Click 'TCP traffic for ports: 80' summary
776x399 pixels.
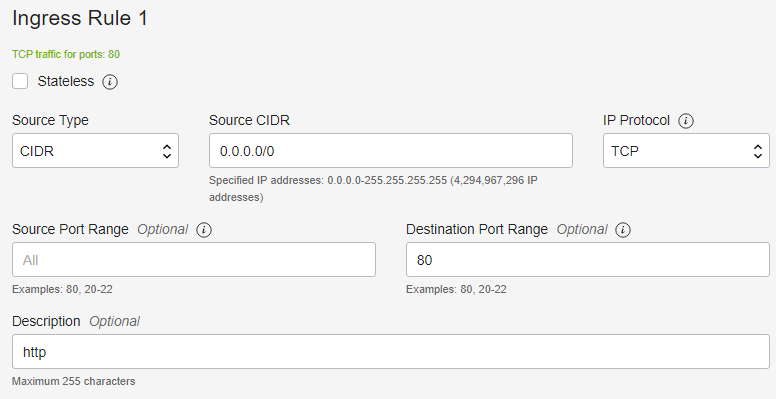pos(66,54)
